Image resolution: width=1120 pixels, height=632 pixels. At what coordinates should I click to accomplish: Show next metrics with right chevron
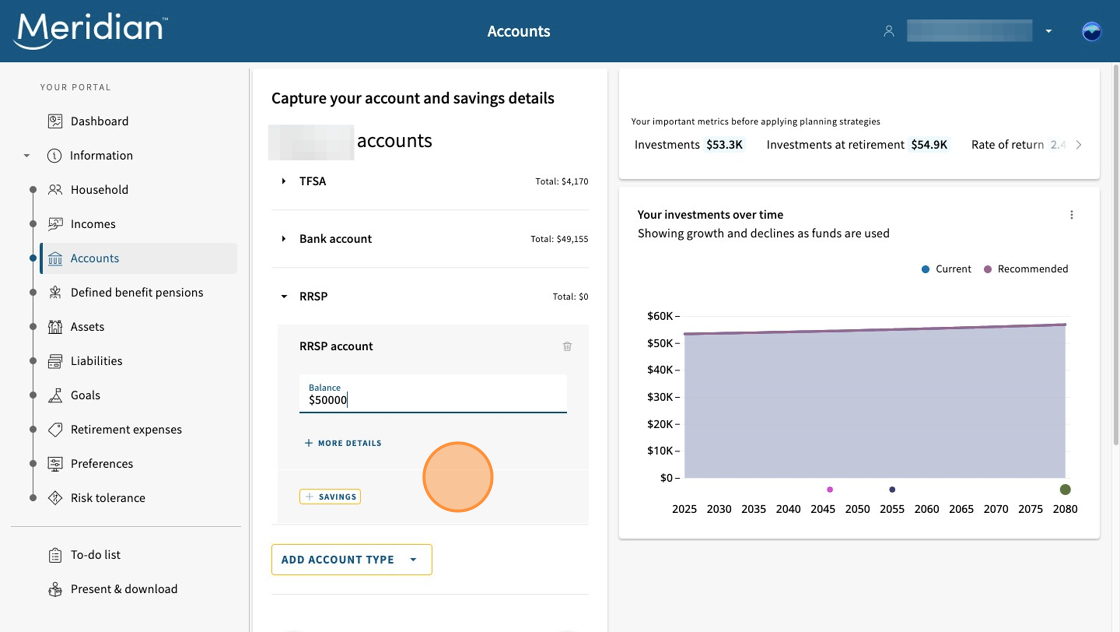(1079, 145)
